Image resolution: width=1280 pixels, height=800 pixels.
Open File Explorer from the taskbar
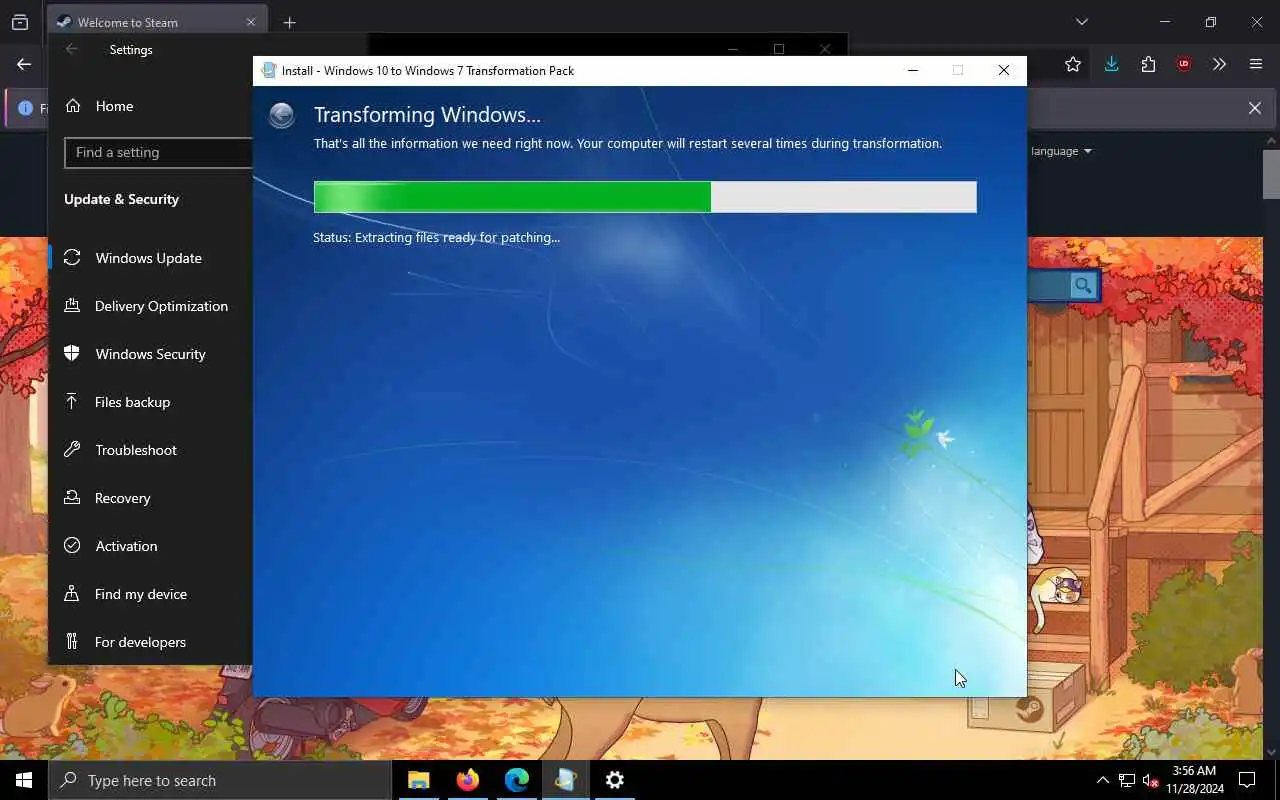[x=418, y=780]
